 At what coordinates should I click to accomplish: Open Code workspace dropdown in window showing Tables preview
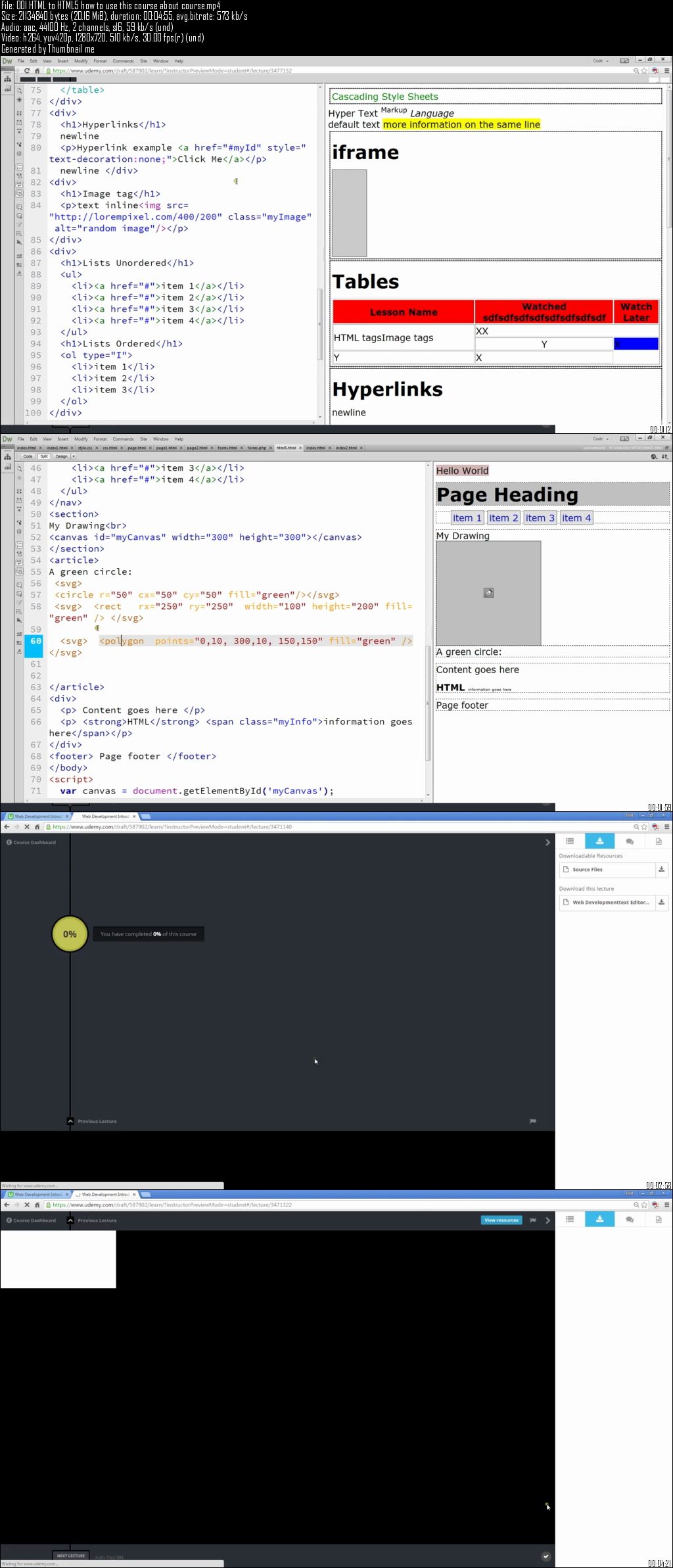(x=601, y=61)
